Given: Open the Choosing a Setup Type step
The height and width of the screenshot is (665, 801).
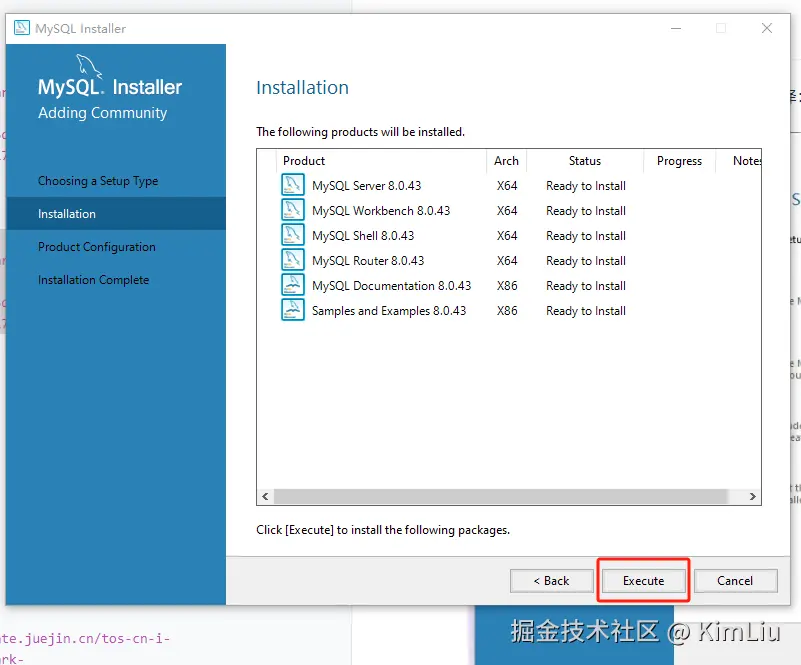Looking at the screenshot, I should click(98, 181).
